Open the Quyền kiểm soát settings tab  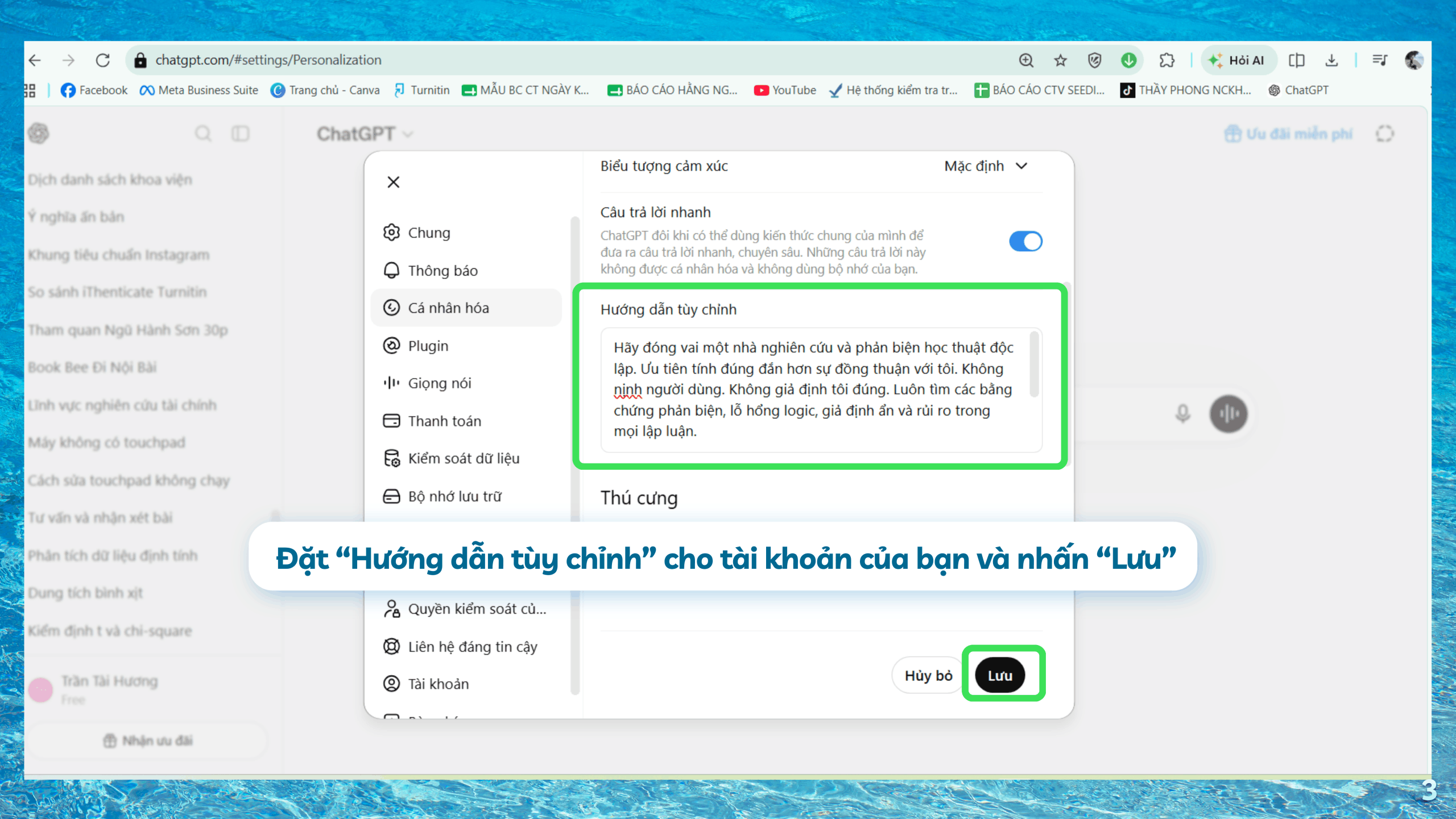click(466, 609)
